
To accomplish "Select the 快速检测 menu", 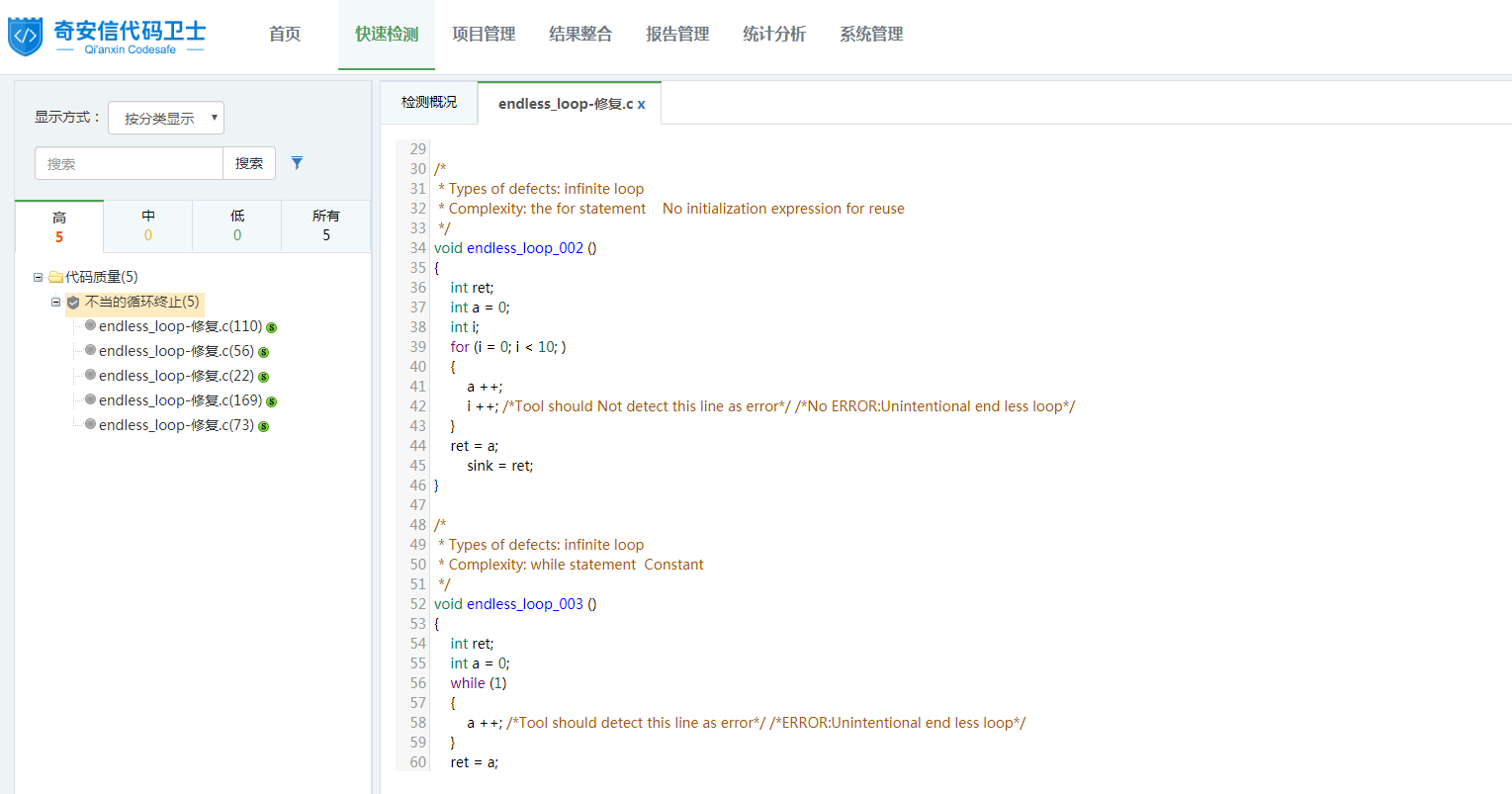I will coord(387,35).
